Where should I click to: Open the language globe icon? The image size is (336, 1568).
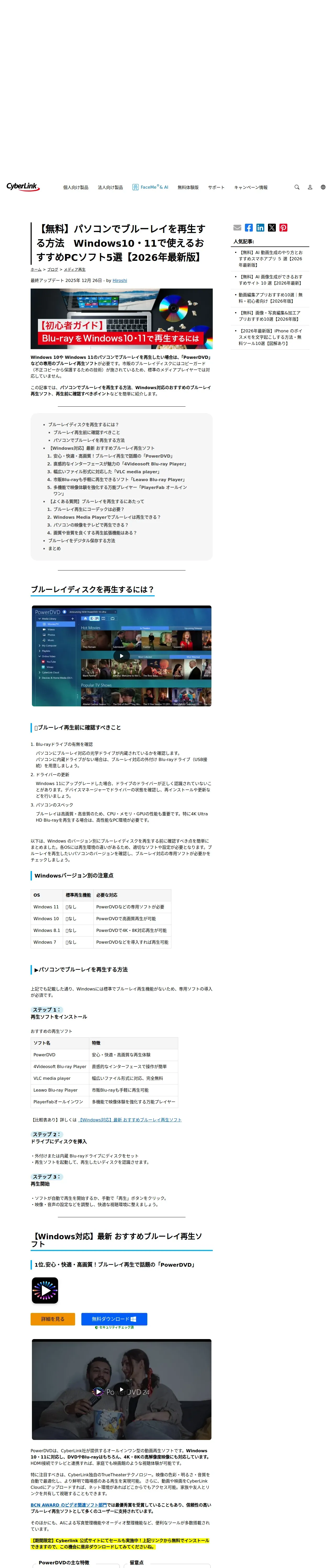(x=323, y=187)
